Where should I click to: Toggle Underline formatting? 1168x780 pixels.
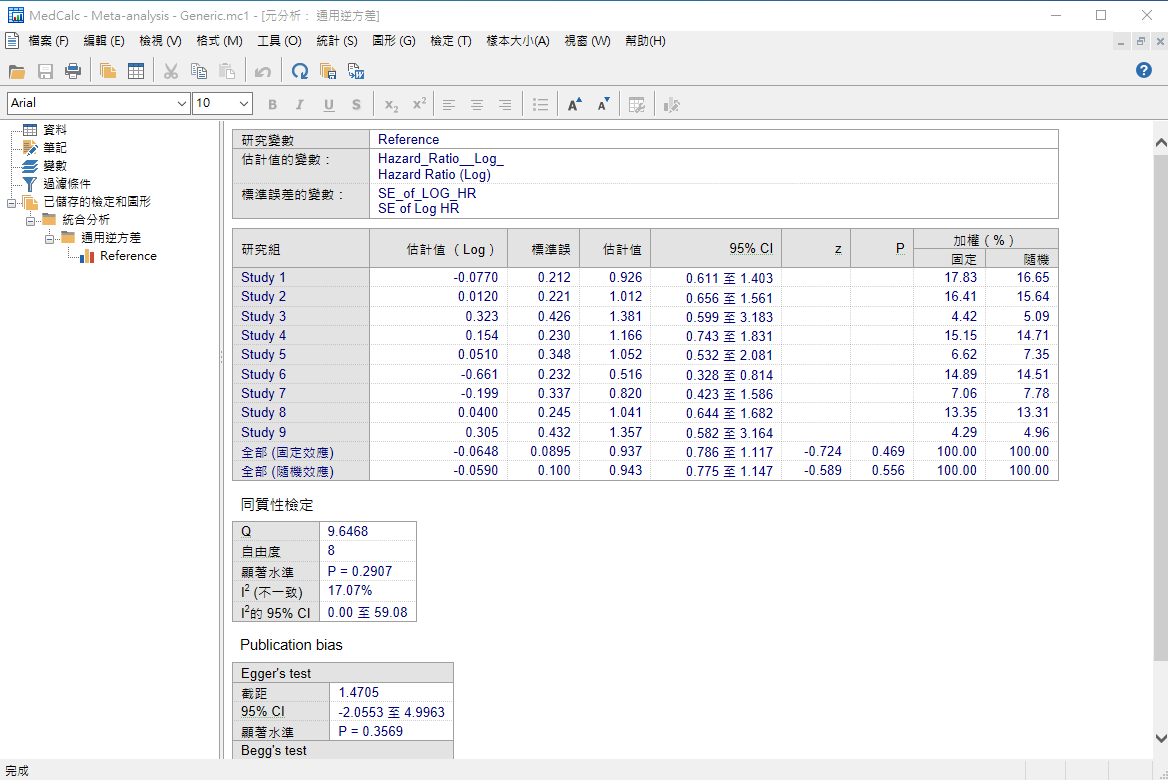click(328, 105)
